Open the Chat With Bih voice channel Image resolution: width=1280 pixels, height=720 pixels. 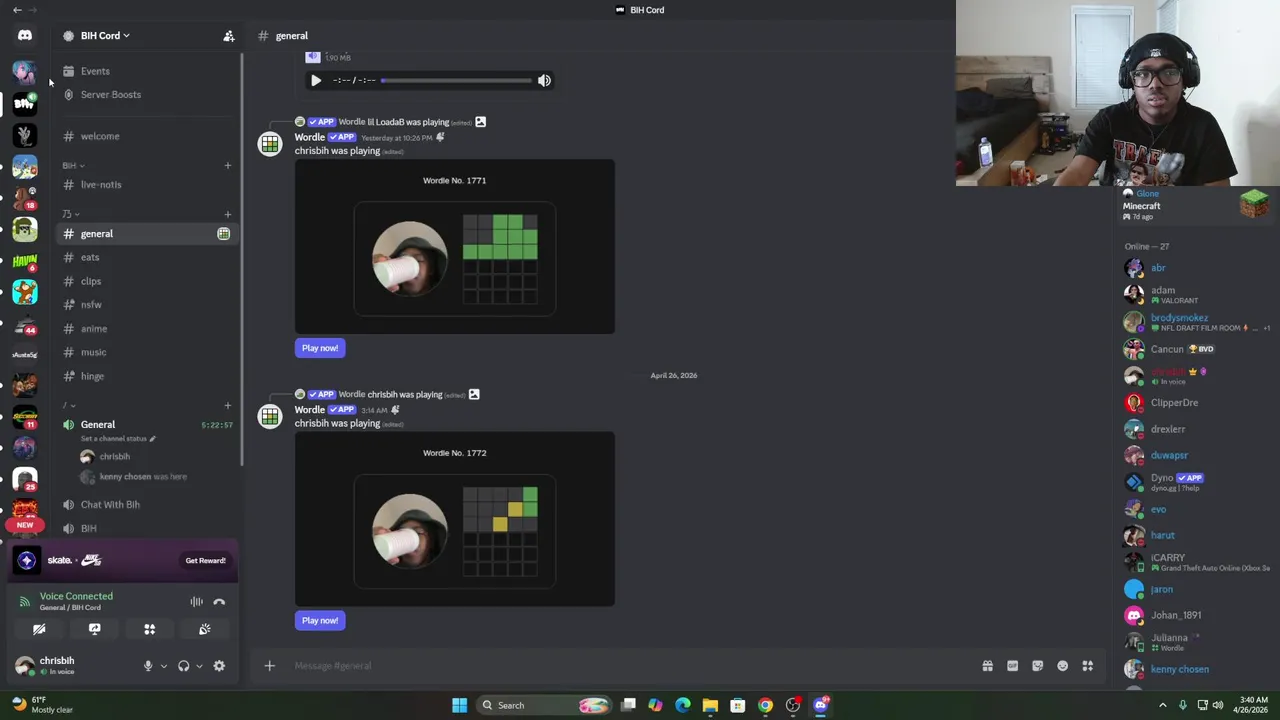110,505
